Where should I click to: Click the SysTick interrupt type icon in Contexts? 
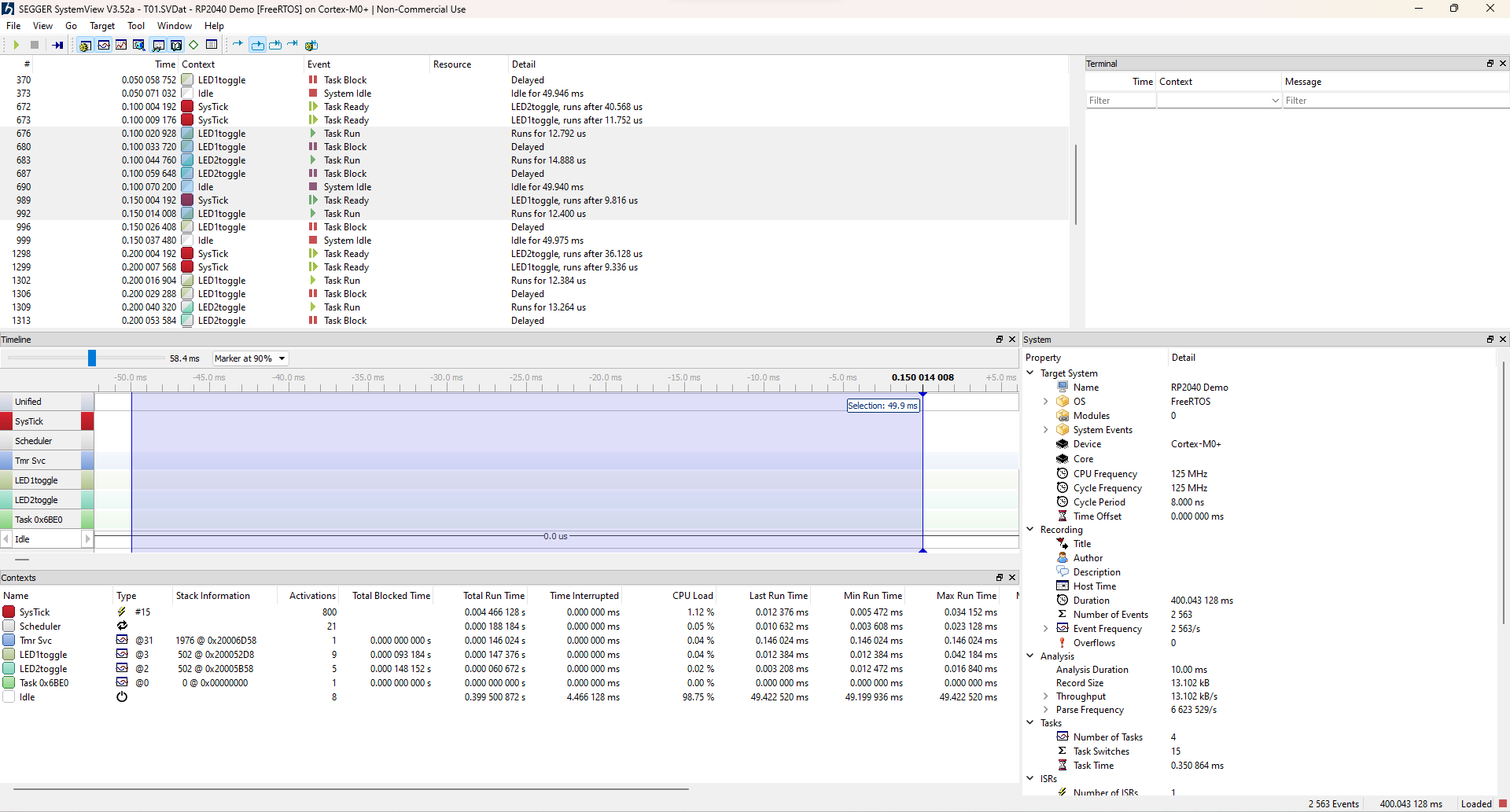pyautogui.click(x=122, y=612)
